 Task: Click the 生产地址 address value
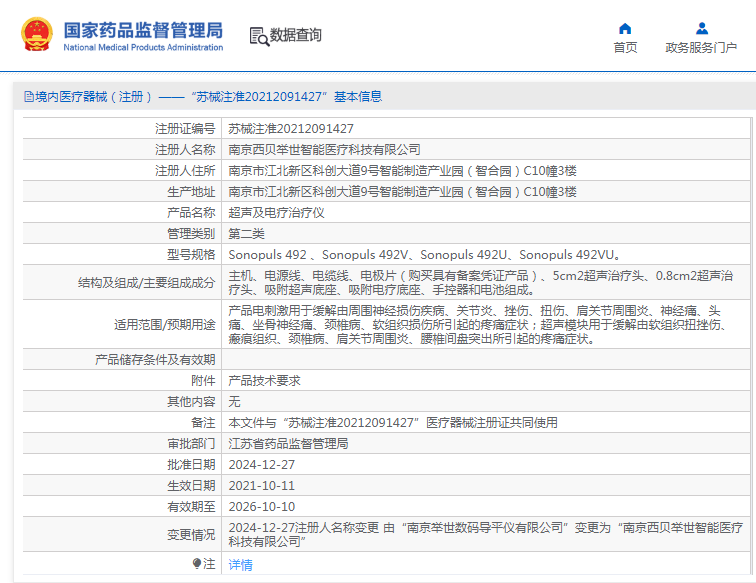(x=402, y=192)
